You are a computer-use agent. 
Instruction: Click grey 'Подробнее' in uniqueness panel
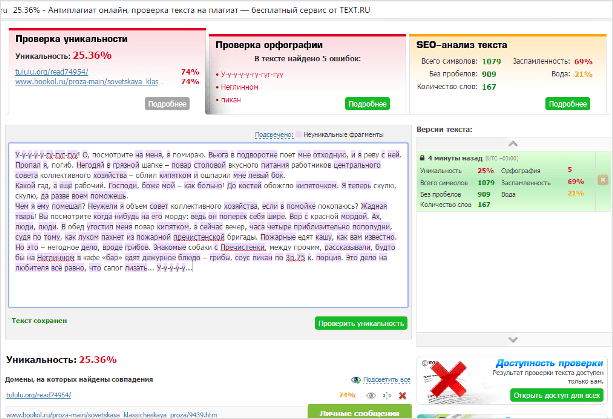(167, 104)
